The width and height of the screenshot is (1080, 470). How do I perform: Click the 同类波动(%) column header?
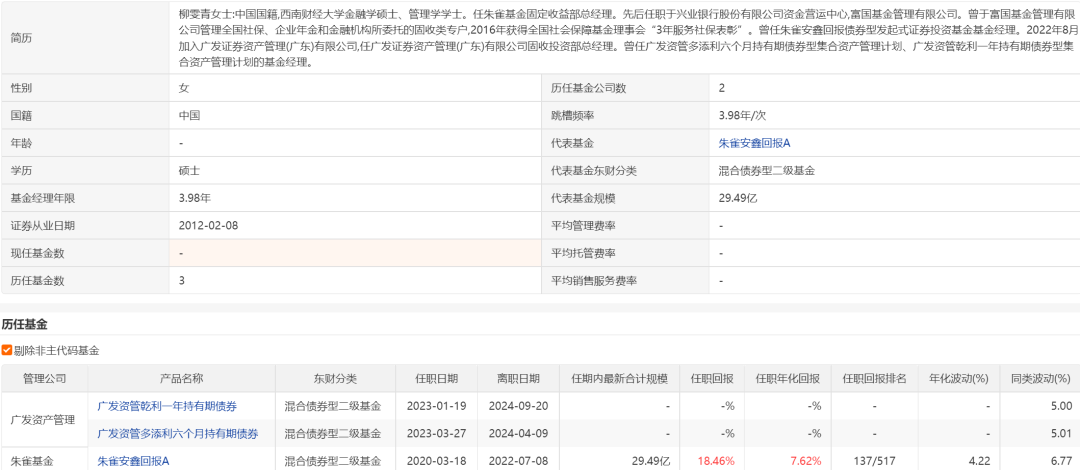[1040, 378]
